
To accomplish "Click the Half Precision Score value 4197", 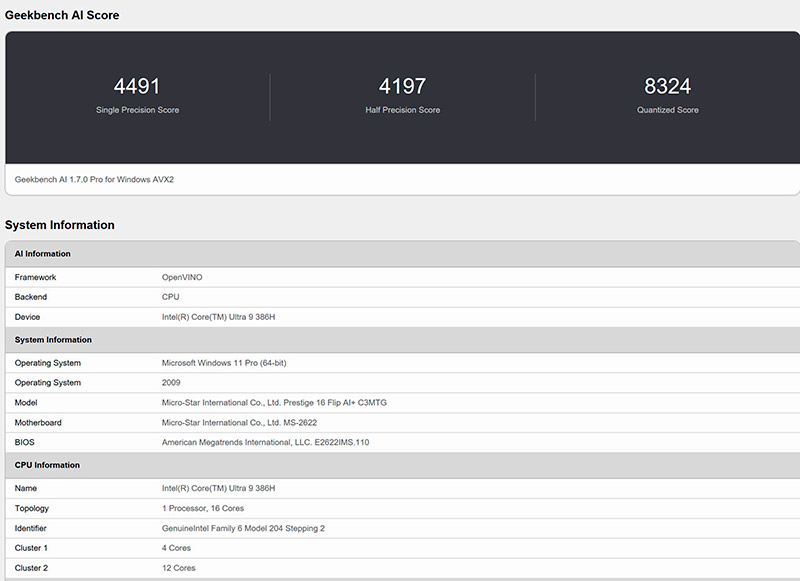I will 403,87.
